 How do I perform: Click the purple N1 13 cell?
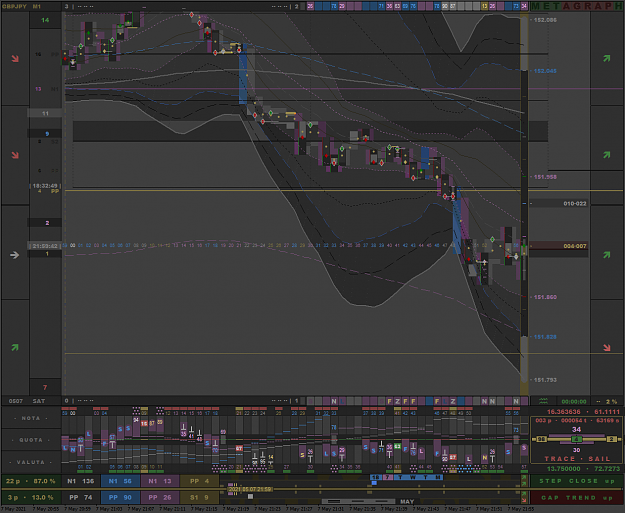click(x=160, y=481)
